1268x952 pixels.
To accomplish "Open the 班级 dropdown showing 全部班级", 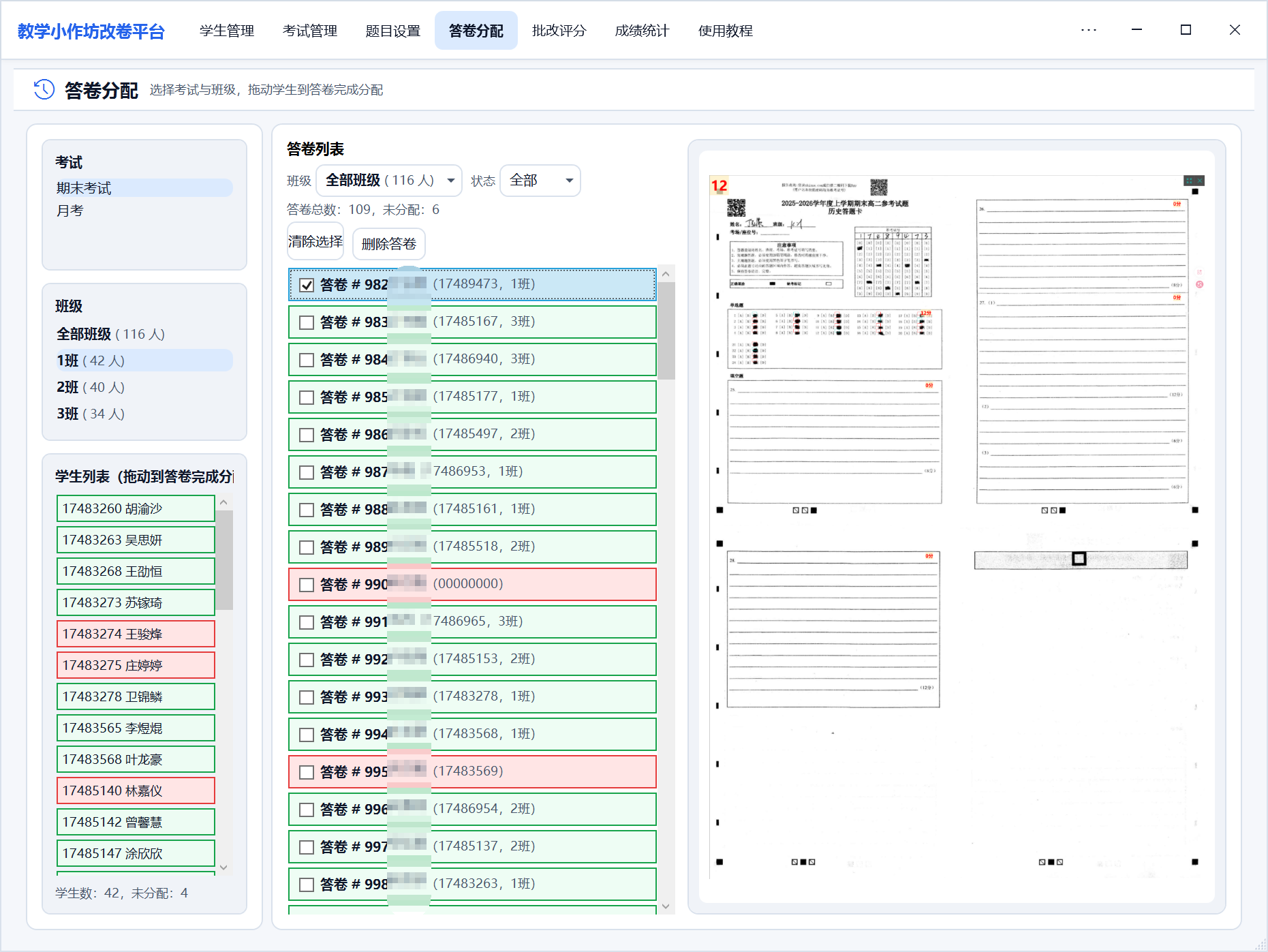I will 388,181.
